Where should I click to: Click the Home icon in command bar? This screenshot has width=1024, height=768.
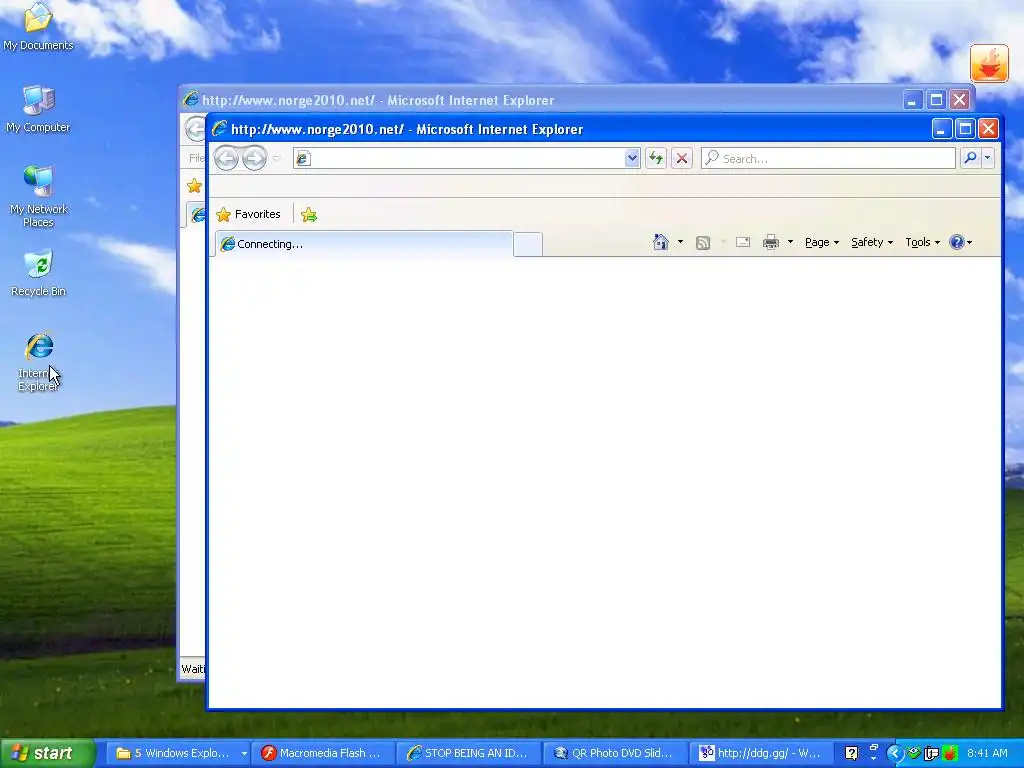(x=661, y=242)
